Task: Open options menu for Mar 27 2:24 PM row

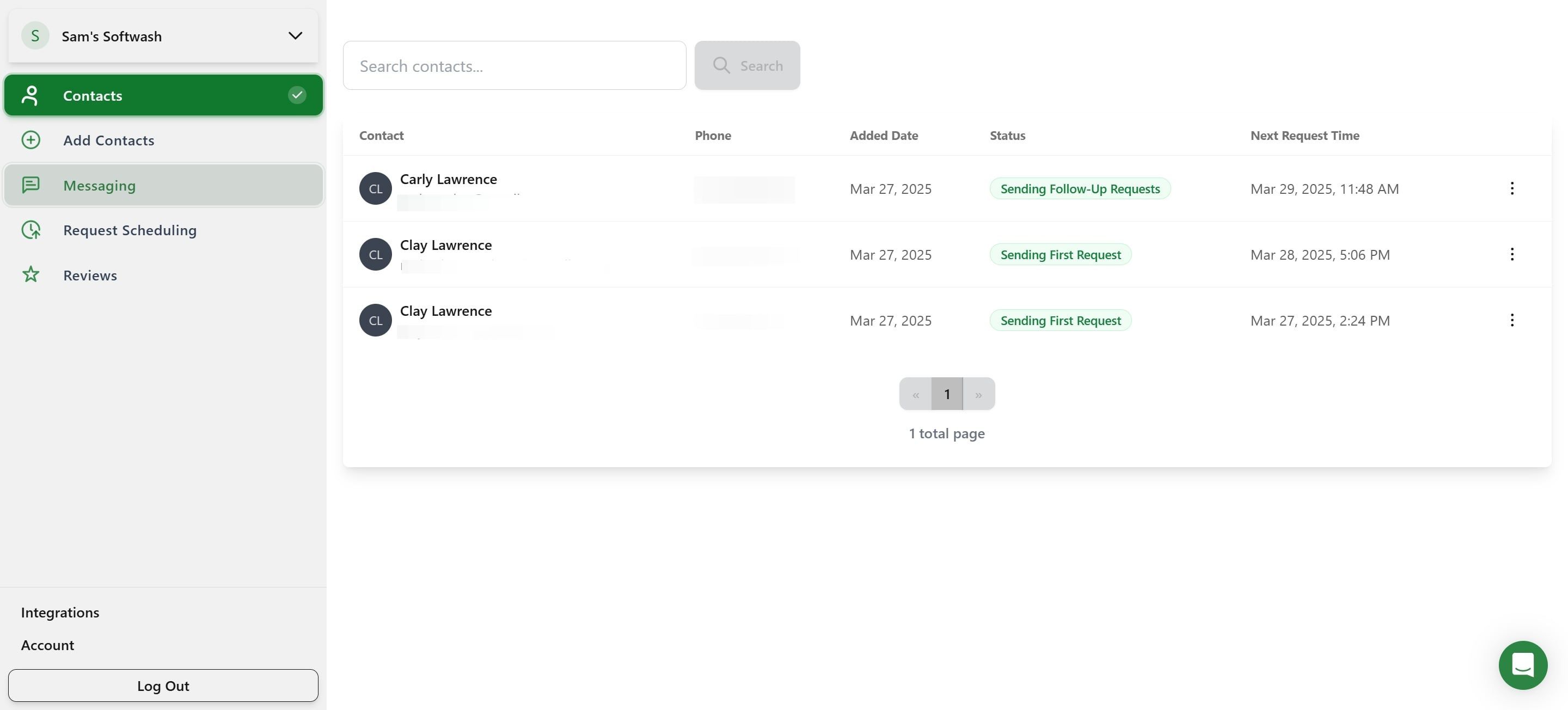Action: 1511,320
